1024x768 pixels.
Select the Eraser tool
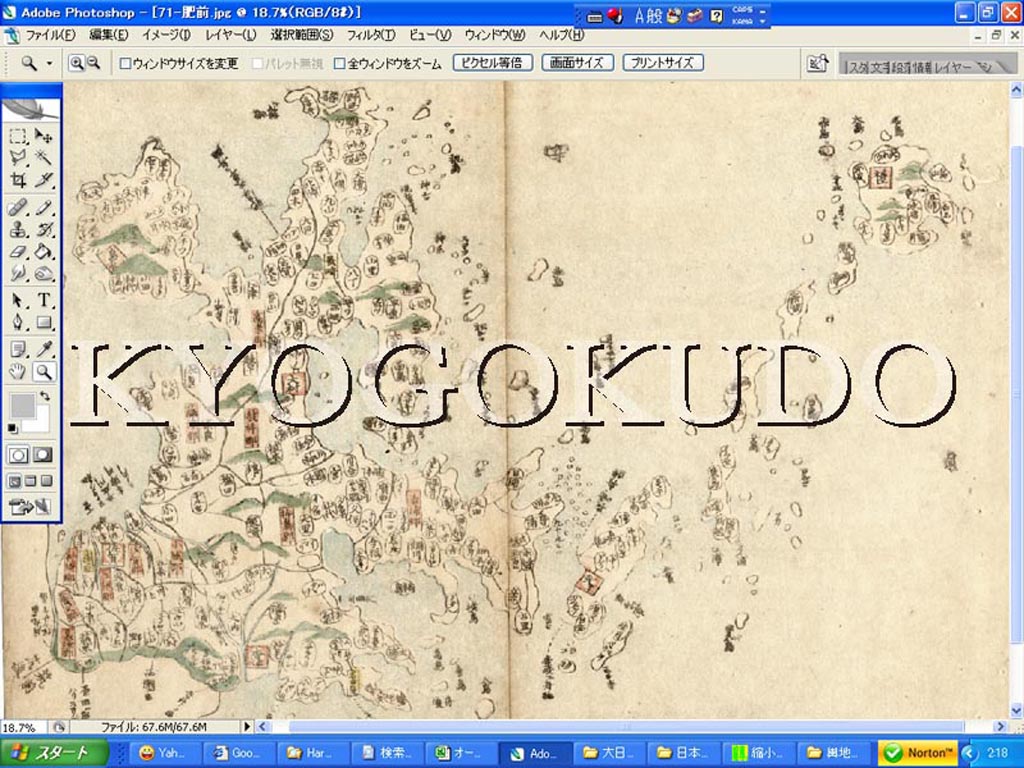click(18, 251)
